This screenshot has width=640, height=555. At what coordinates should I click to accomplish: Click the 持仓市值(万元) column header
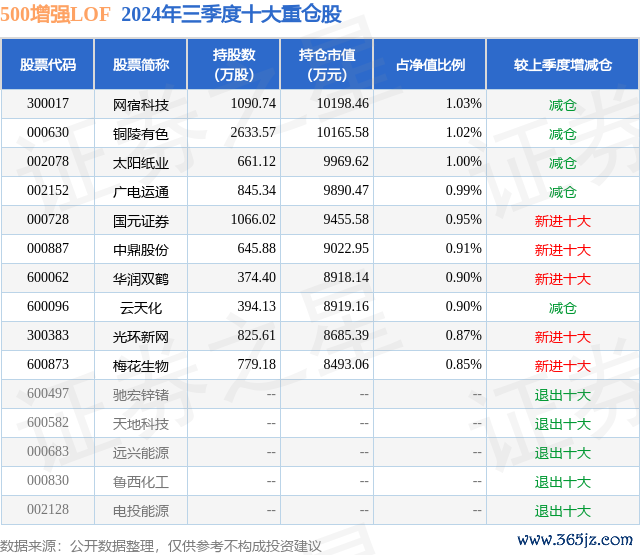327,64
